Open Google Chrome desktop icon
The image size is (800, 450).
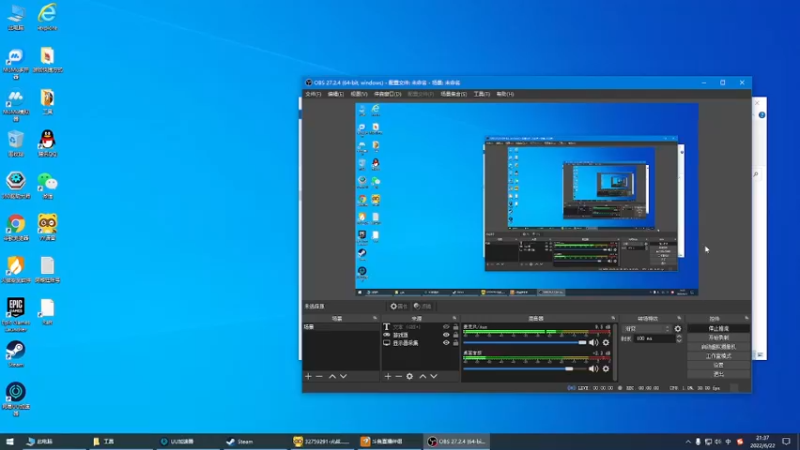[x=16, y=227]
